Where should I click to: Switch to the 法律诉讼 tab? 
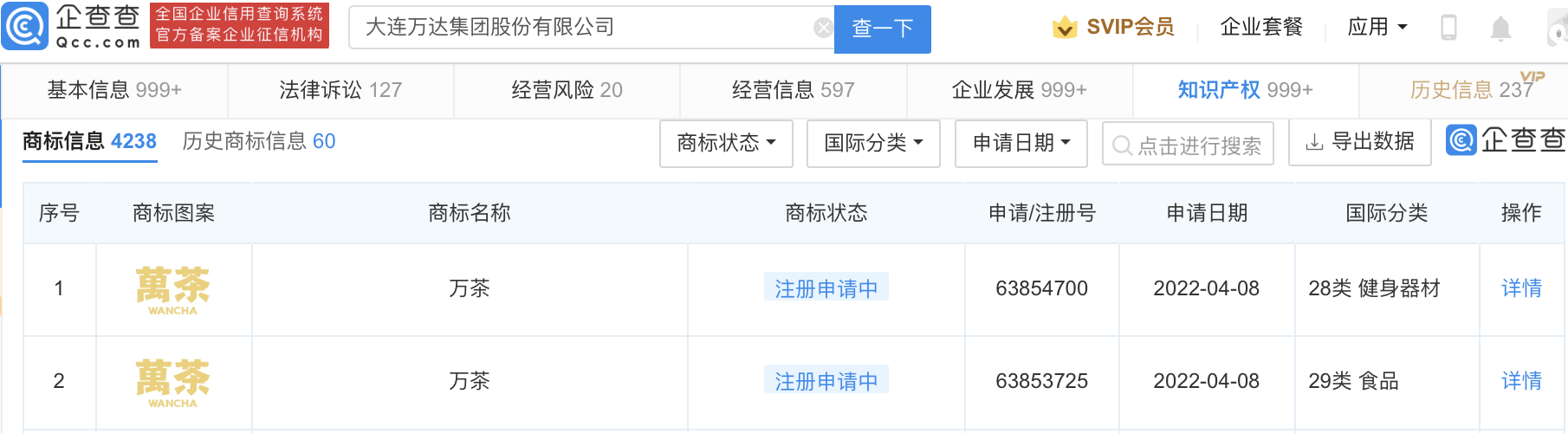(x=340, y=90)
